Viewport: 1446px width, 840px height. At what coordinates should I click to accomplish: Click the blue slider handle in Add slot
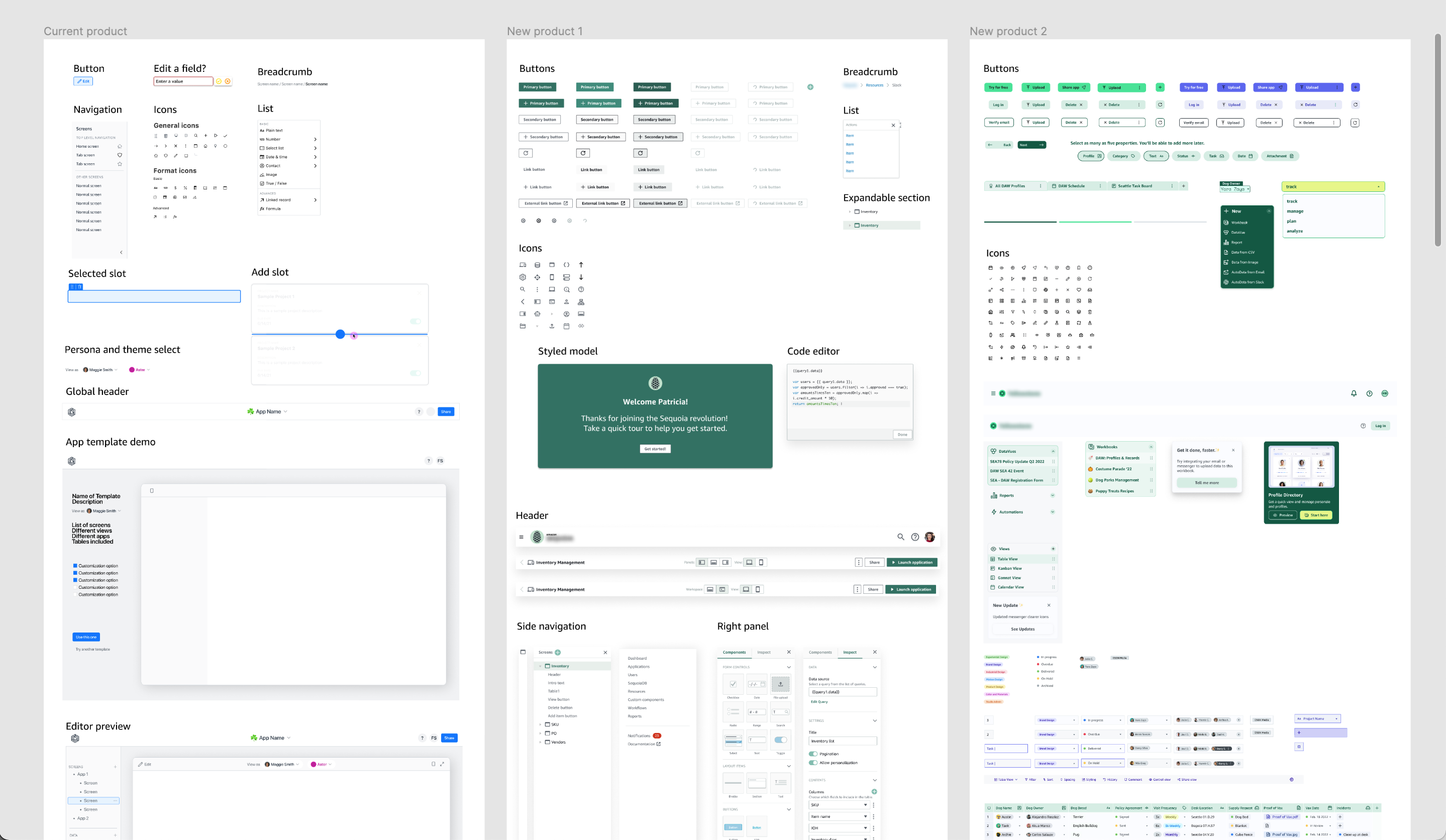pos(340,334)
